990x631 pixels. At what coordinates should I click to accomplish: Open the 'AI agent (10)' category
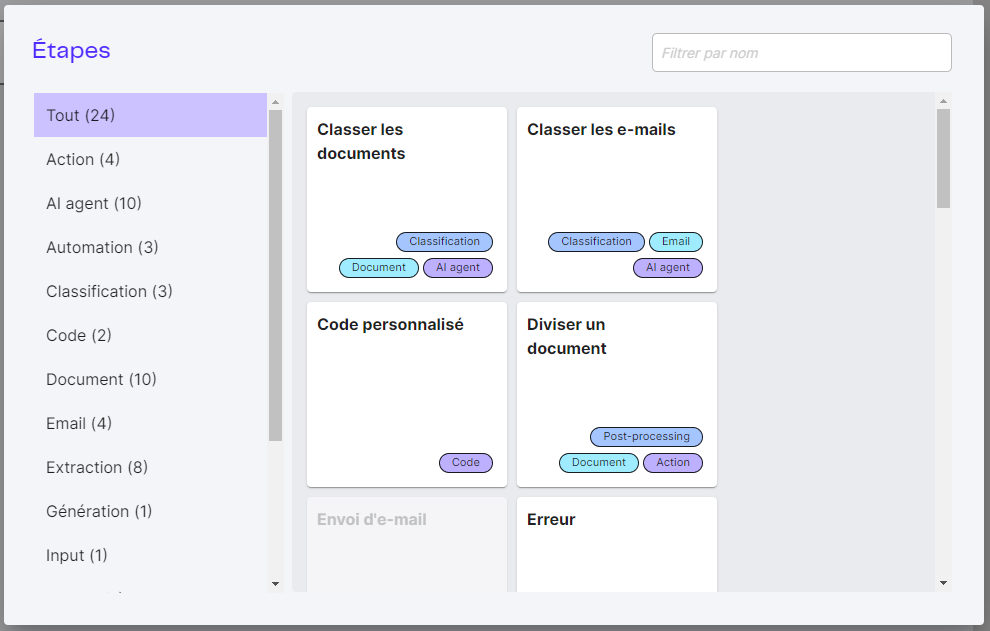[150, 203]
